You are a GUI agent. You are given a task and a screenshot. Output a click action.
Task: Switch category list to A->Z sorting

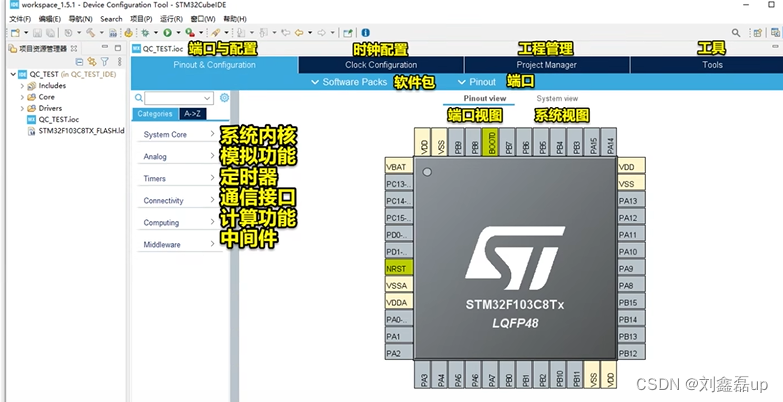coord(193,114)
